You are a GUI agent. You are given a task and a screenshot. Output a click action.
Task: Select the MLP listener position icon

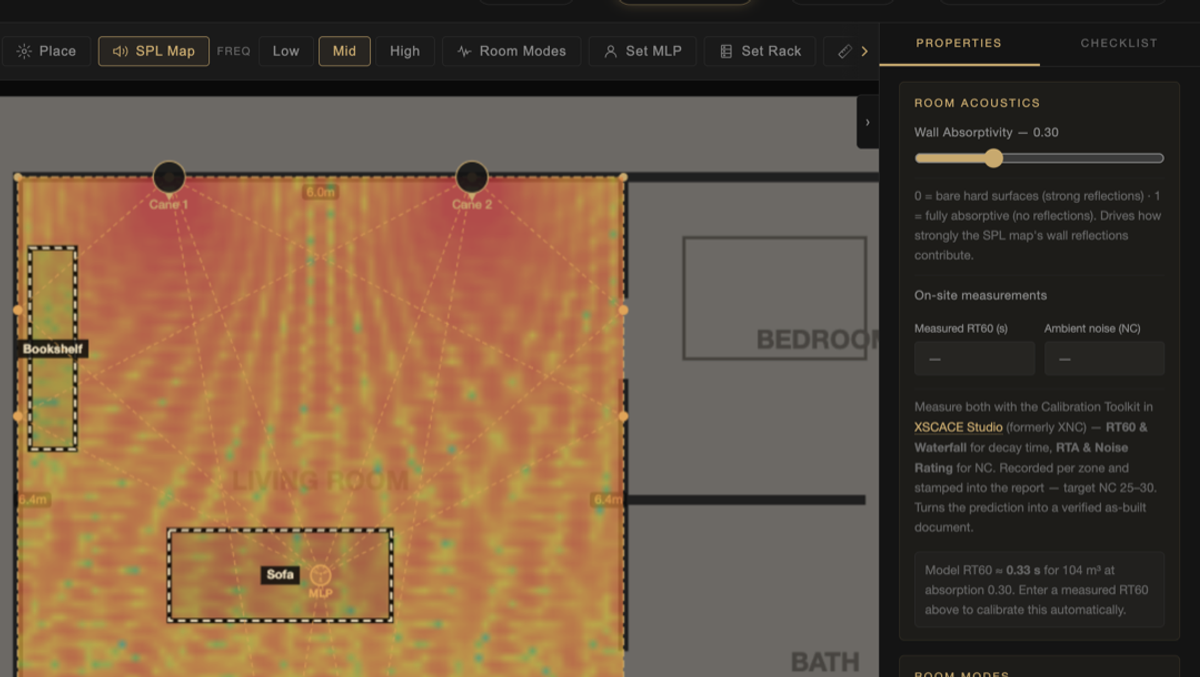pos(320,575)
